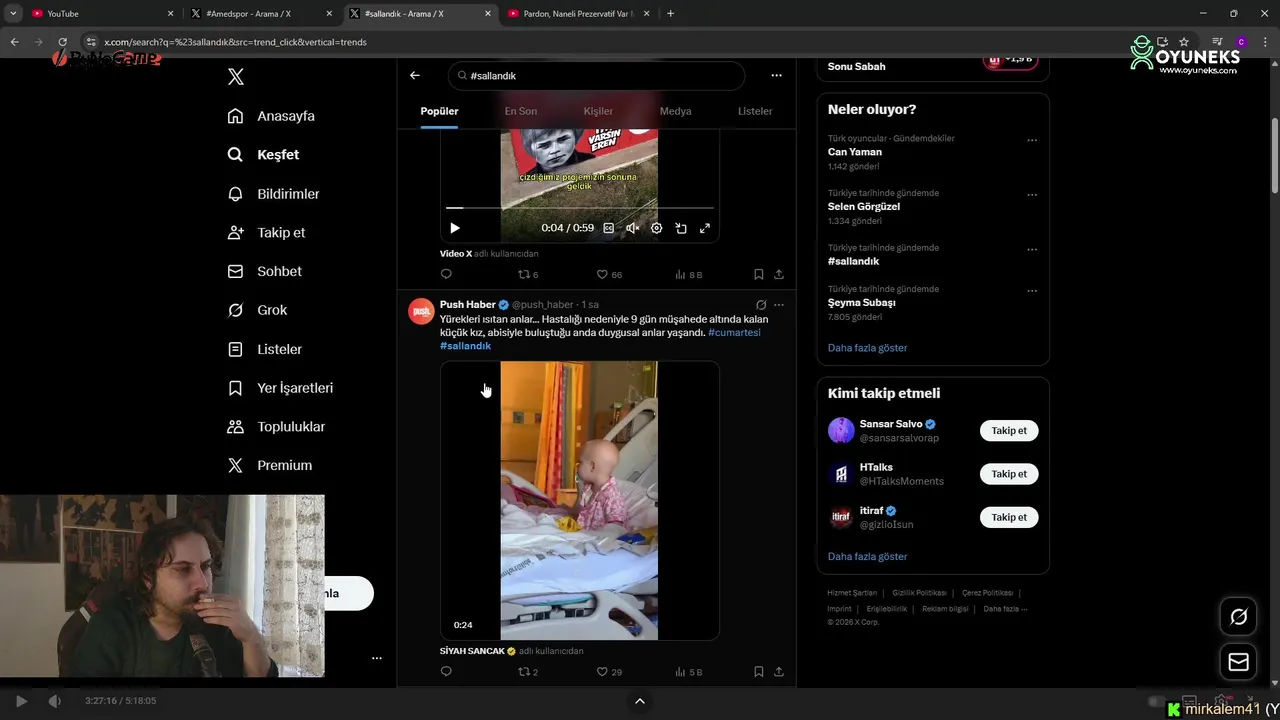The image size is (1280, 720).
Task: Open Grok from sidebar
Action: pos(257,310)
